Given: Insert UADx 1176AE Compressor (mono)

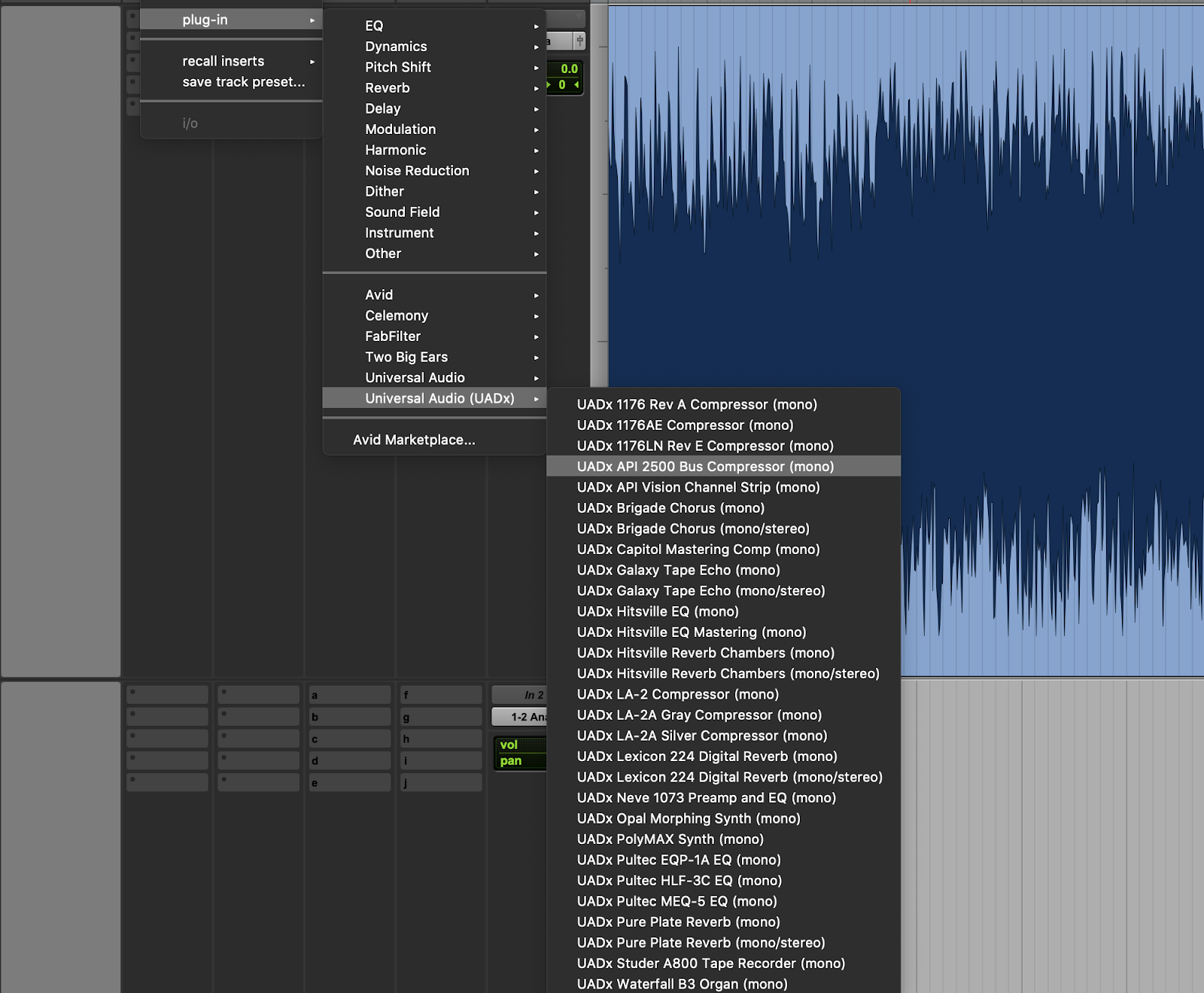Looking at the screenshot, I should (x=723, y=425).
